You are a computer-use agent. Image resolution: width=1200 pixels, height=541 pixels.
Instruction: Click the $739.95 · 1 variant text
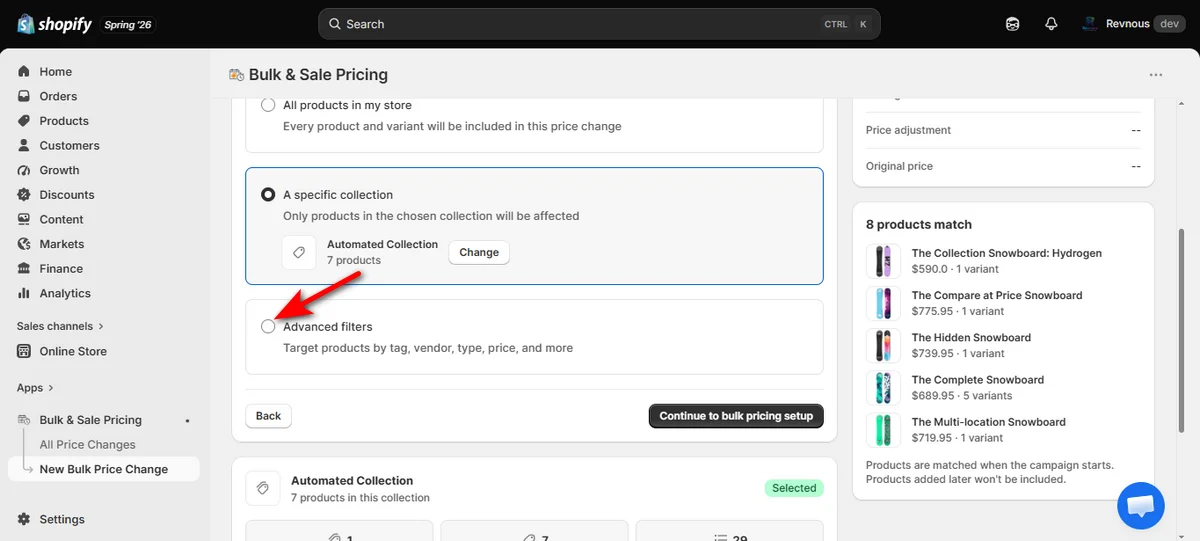click(x=958, y=354)
